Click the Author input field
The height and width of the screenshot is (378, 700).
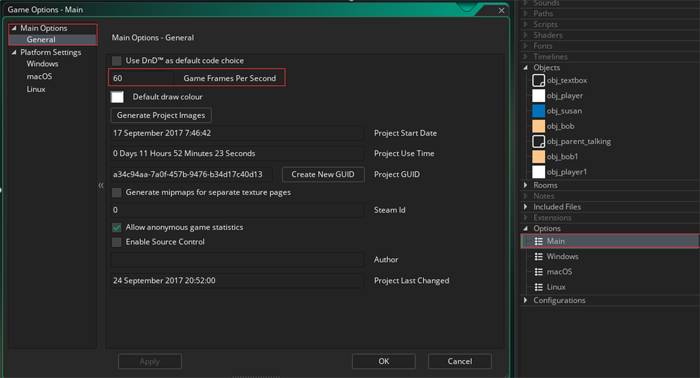pos(238,260)
